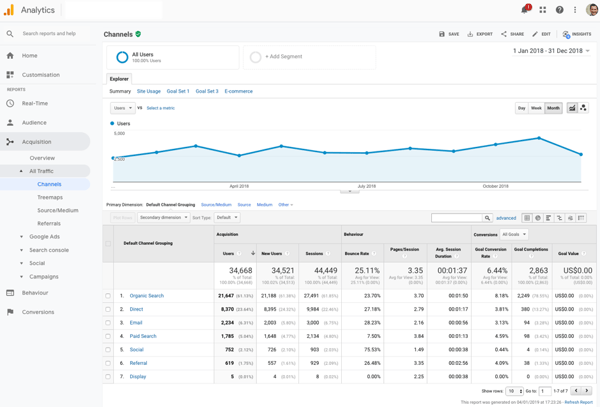Click the Save report icon

tap(442, 34)
